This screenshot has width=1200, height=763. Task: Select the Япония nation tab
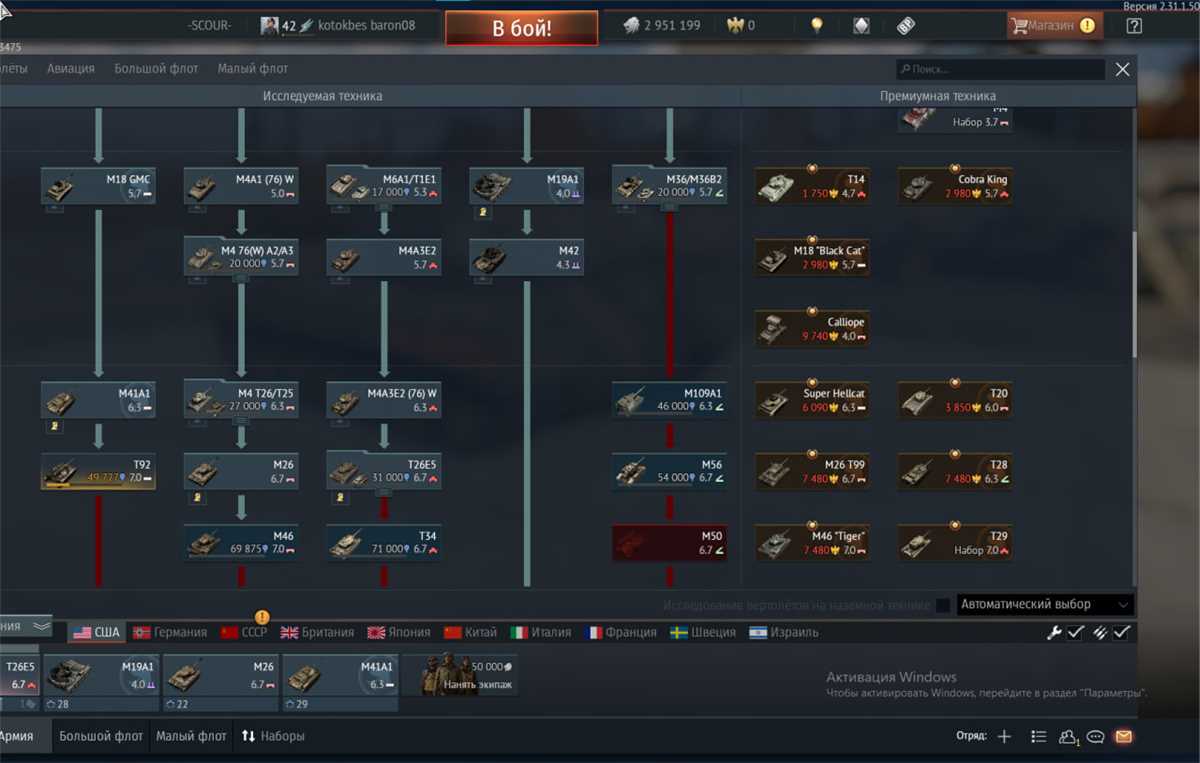coord(399,632)
